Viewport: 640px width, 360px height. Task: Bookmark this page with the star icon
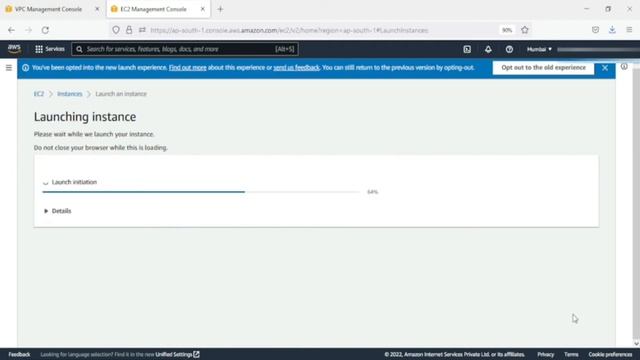[x=525, y=30]
